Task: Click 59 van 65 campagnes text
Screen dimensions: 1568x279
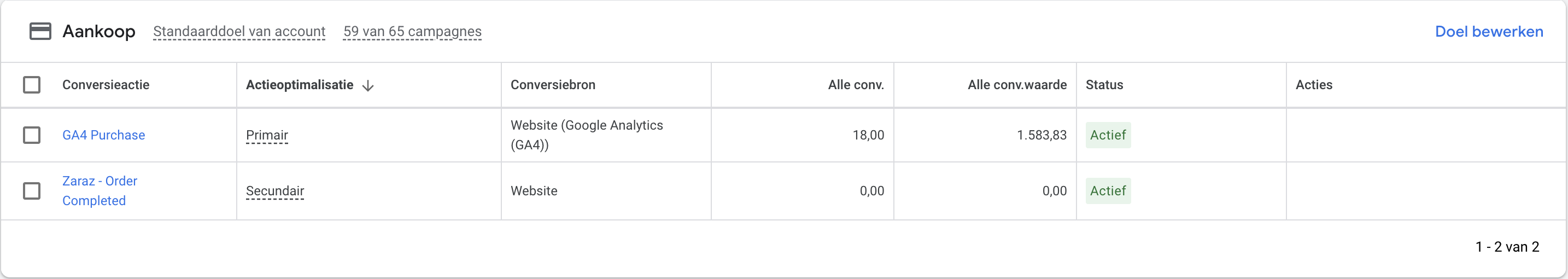Action: (x=412, y=32)
